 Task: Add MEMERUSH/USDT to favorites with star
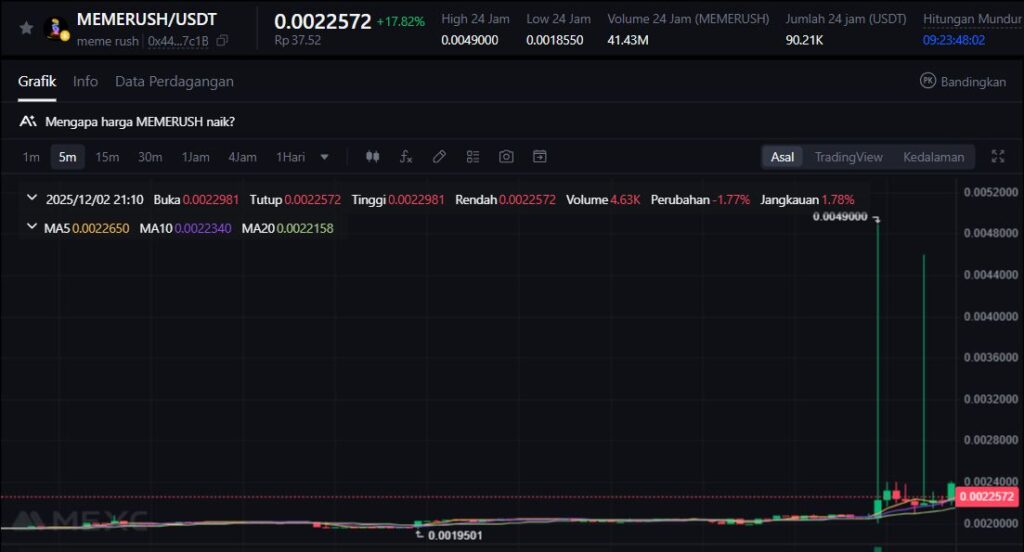(x=26, y=29)
